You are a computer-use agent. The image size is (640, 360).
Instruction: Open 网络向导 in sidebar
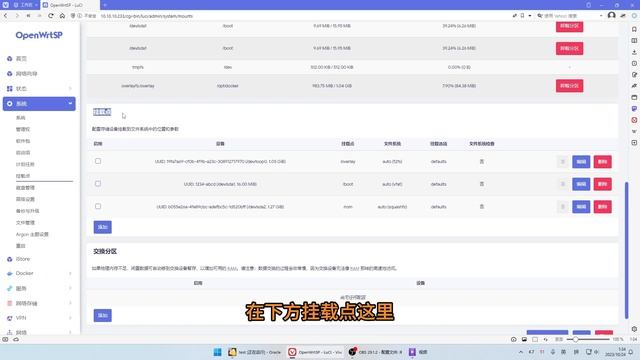tap(26, 73)
